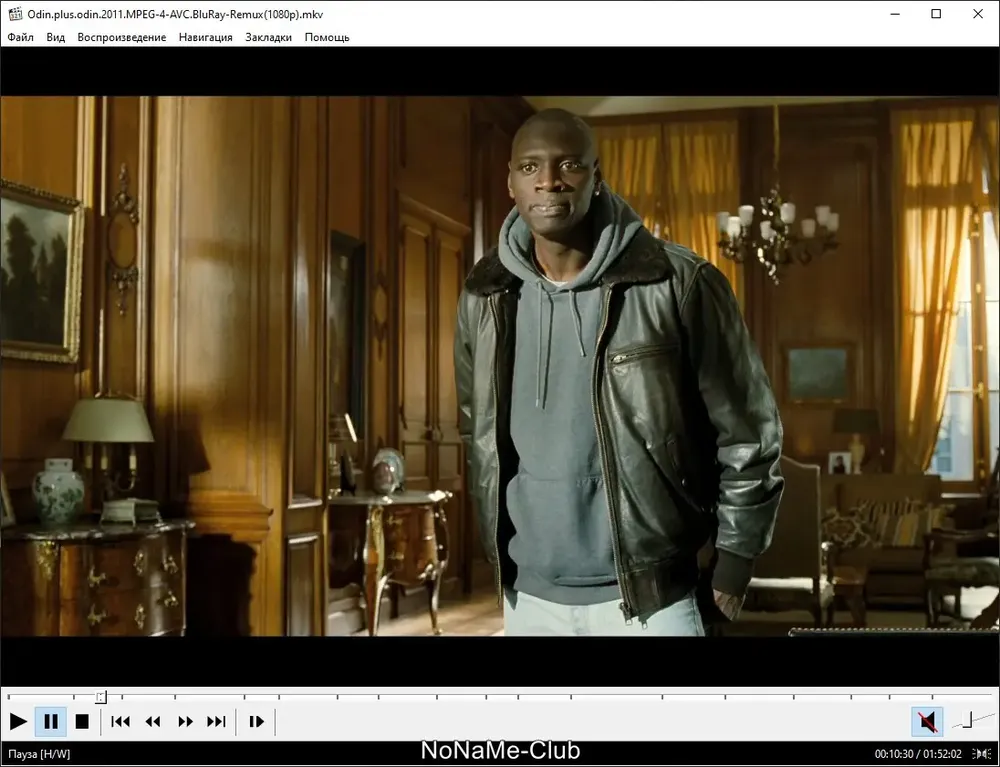The height and width of the screenshot is (767, 1000).
Task: Minimize the player window
Action: point(895,13)
